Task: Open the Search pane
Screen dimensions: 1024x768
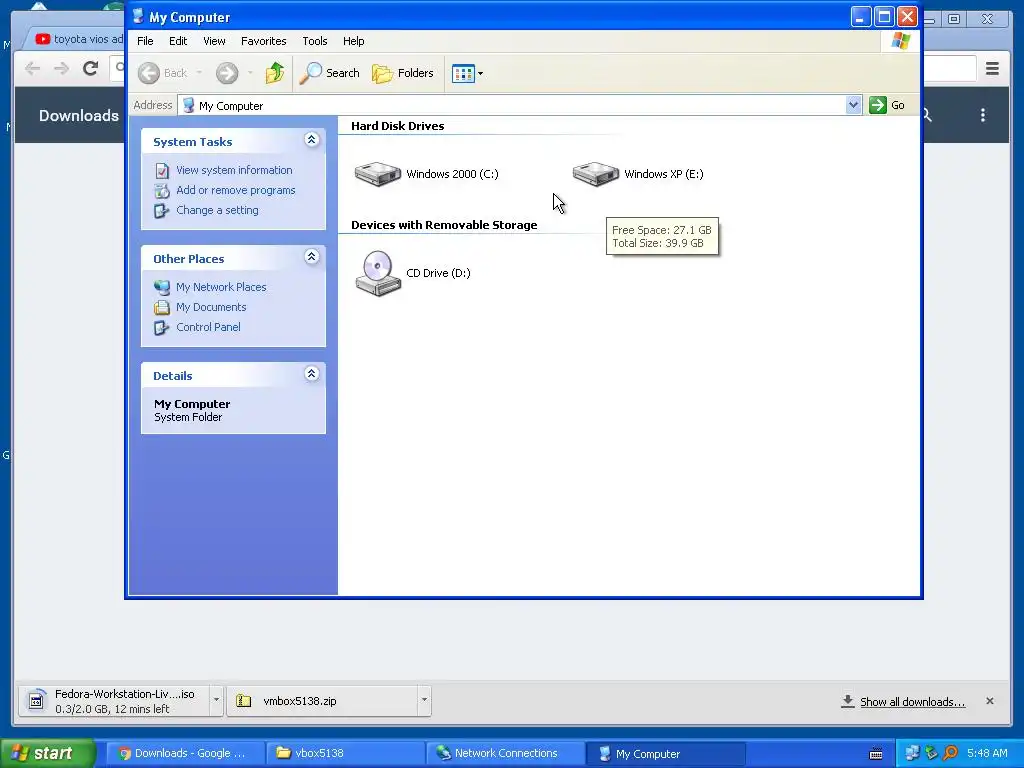Action: [329, 73]
